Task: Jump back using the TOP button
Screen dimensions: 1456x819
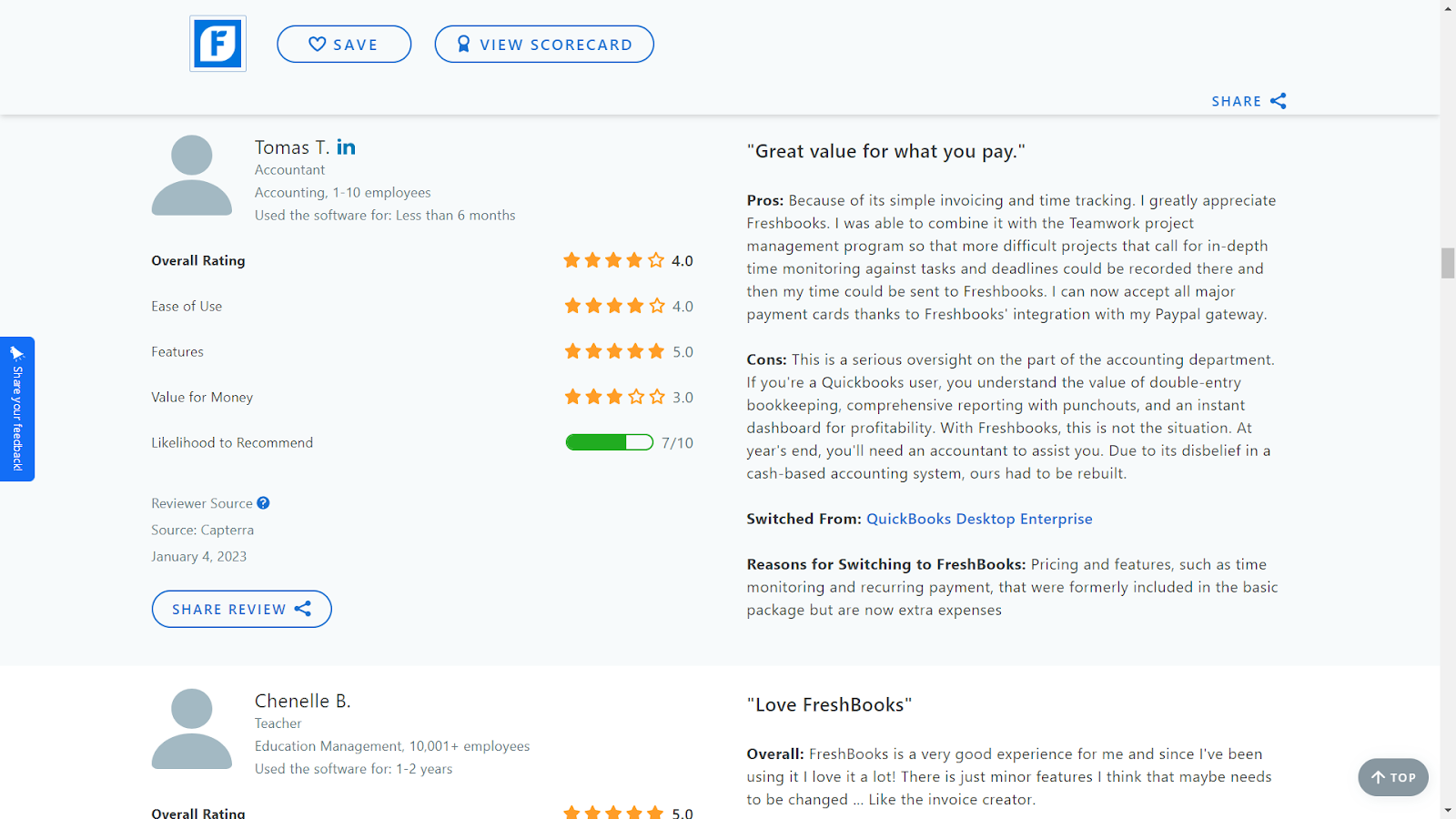Action: click(1393, 777)
